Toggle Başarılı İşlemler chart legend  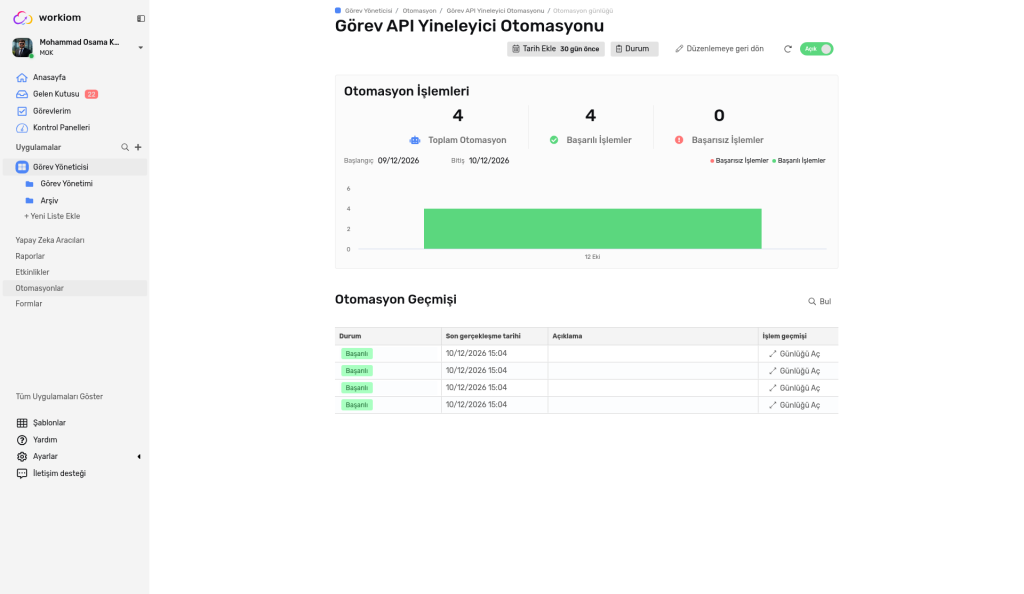coord(799,161)
